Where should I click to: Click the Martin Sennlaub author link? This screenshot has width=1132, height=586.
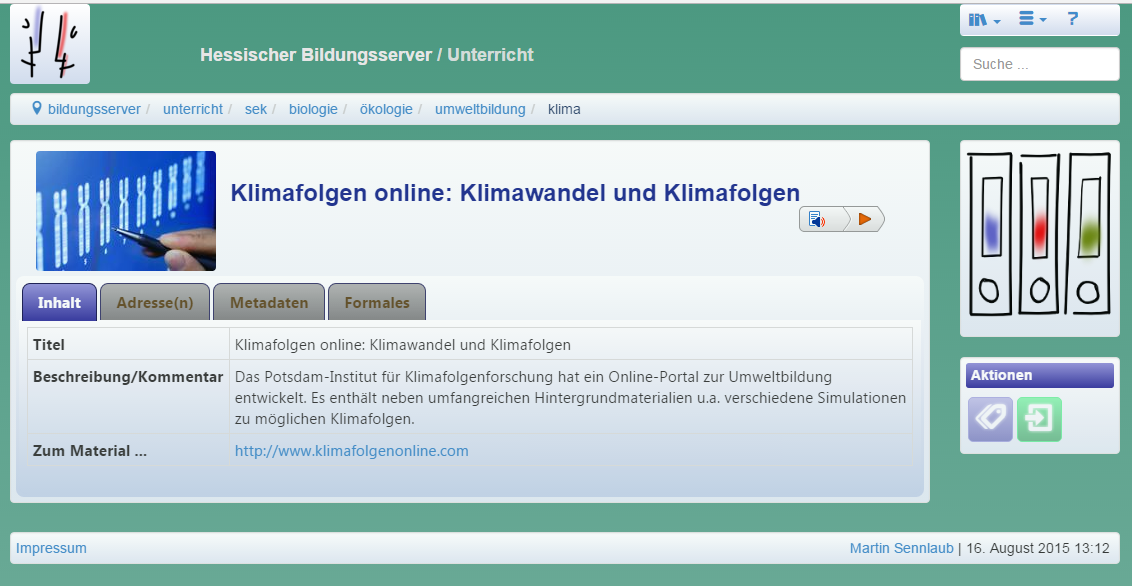(x=901, y=548)
